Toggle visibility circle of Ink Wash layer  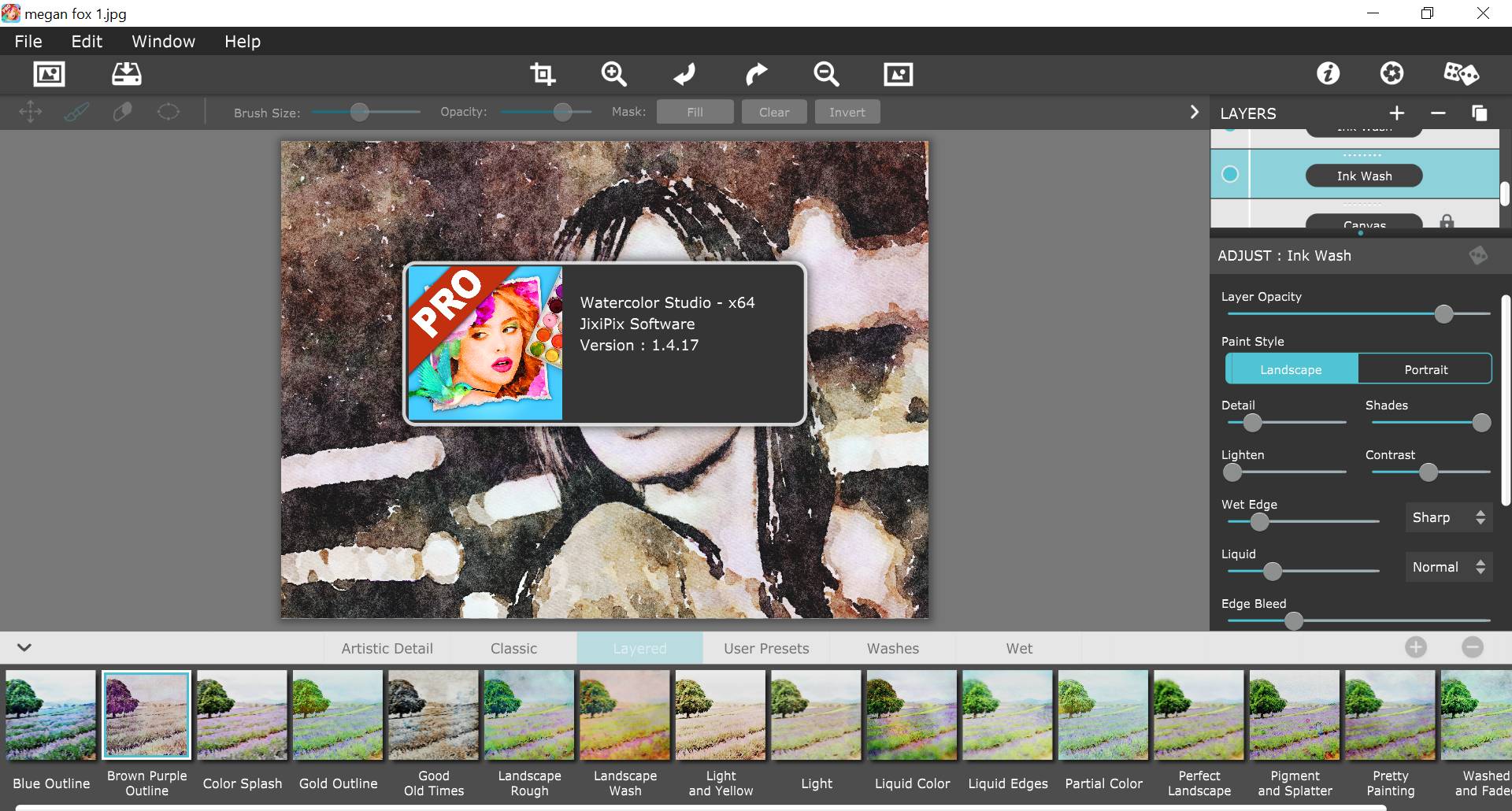(1229, 175)
